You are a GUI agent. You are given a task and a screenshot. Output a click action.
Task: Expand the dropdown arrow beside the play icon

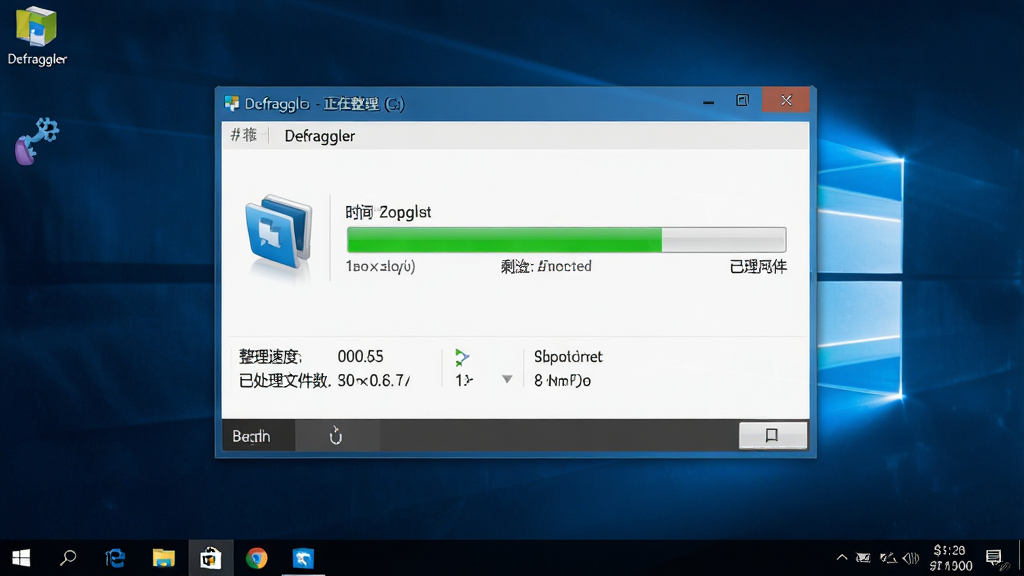tap(507, 379)
